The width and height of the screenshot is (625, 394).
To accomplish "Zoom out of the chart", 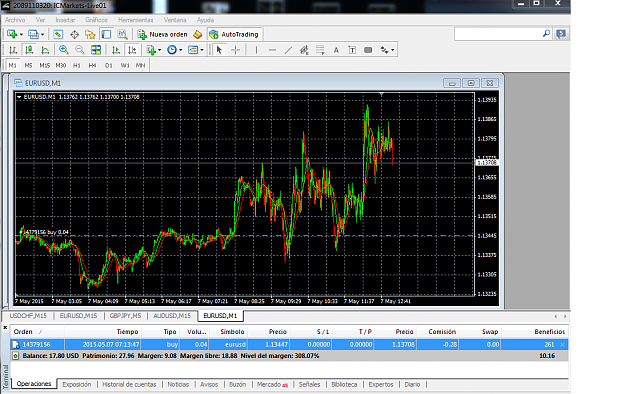I will 80,50.
